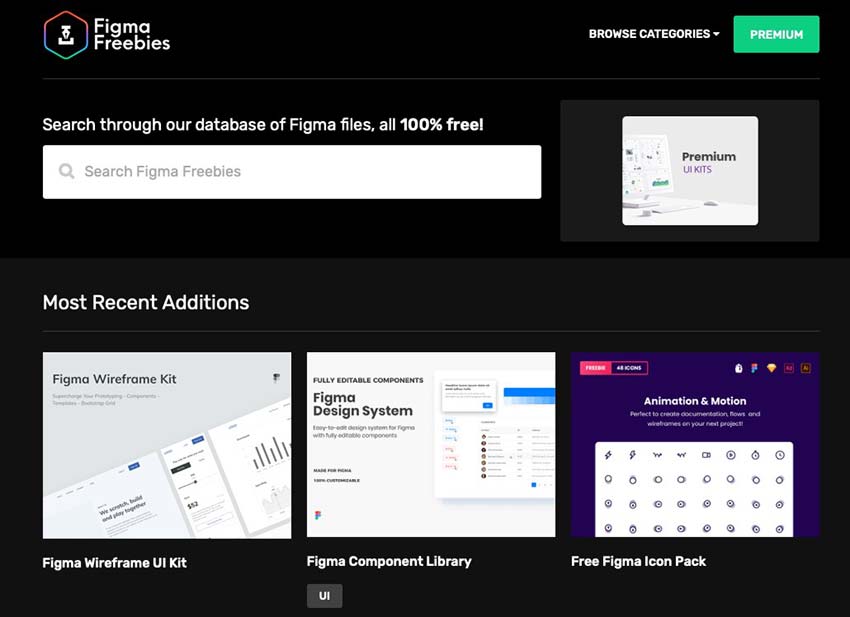The image size is (850, 617).
Task: Click the magnifying glass search icon
Action: coord(67,171)
